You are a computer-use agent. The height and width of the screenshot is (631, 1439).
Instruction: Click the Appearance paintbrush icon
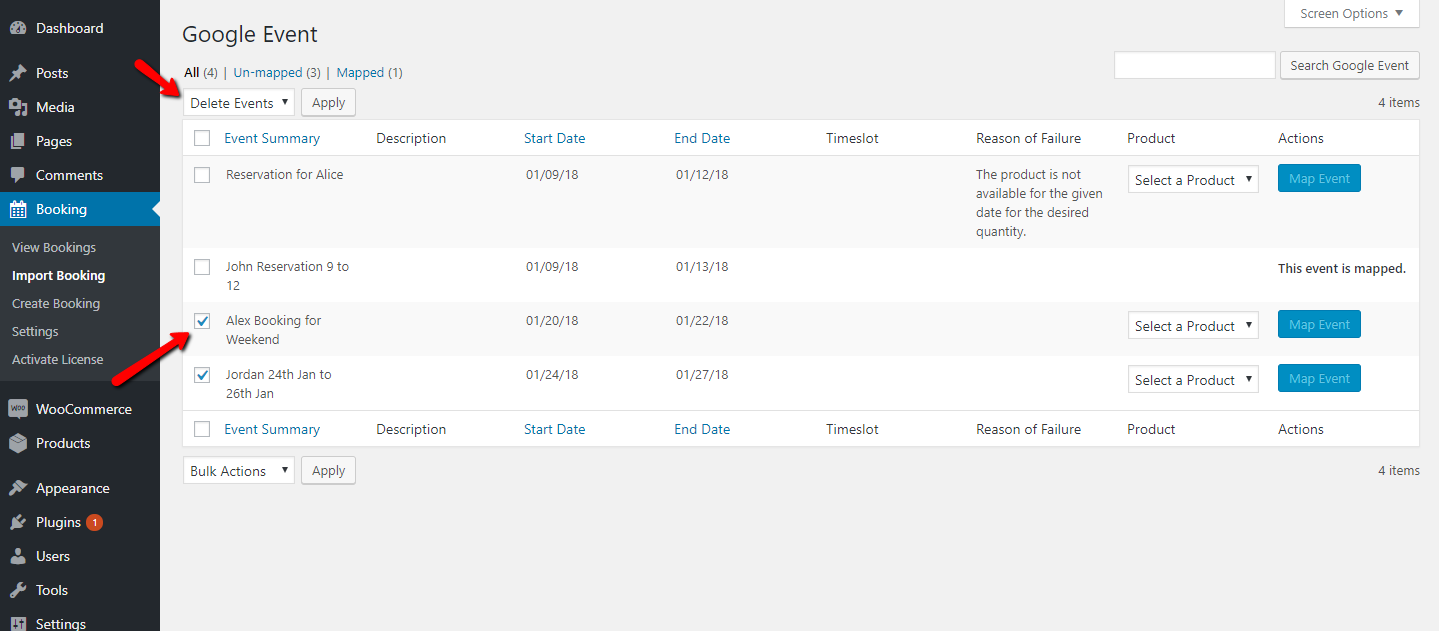(x=18, y=488)
